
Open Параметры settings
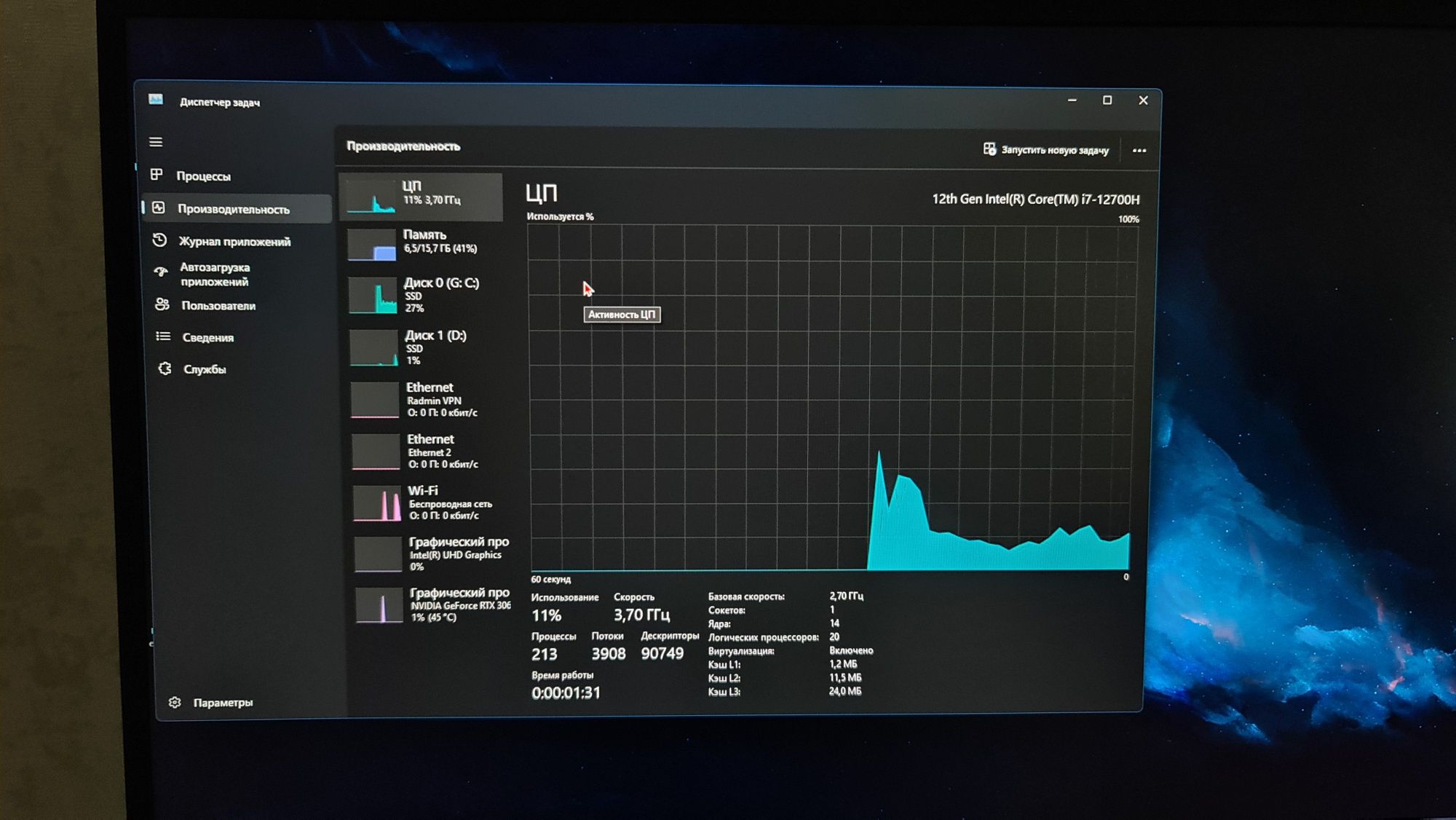point(223,703)
